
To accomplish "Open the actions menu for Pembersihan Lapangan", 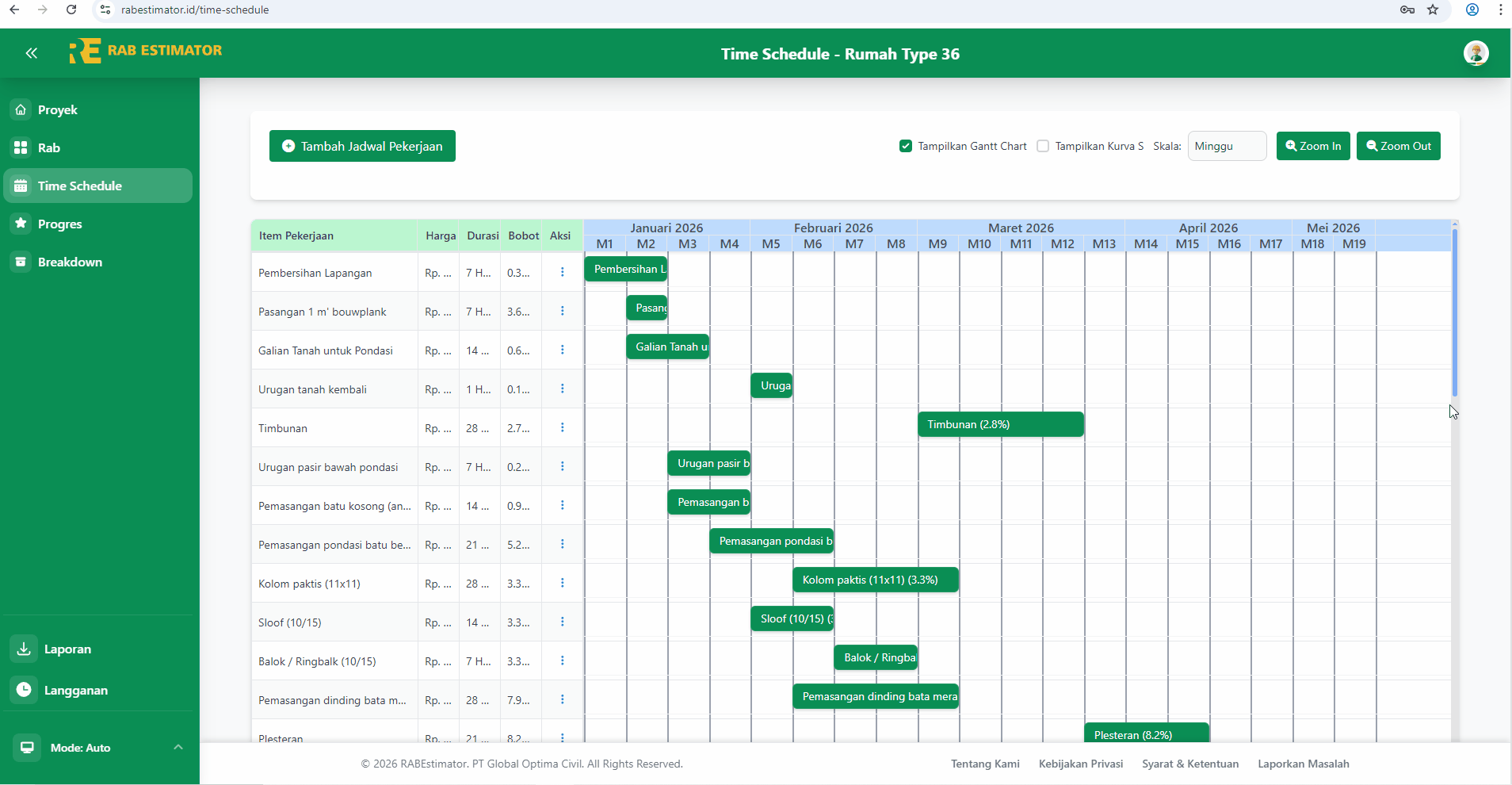I will pyautogui.click(x=562, y=271).
